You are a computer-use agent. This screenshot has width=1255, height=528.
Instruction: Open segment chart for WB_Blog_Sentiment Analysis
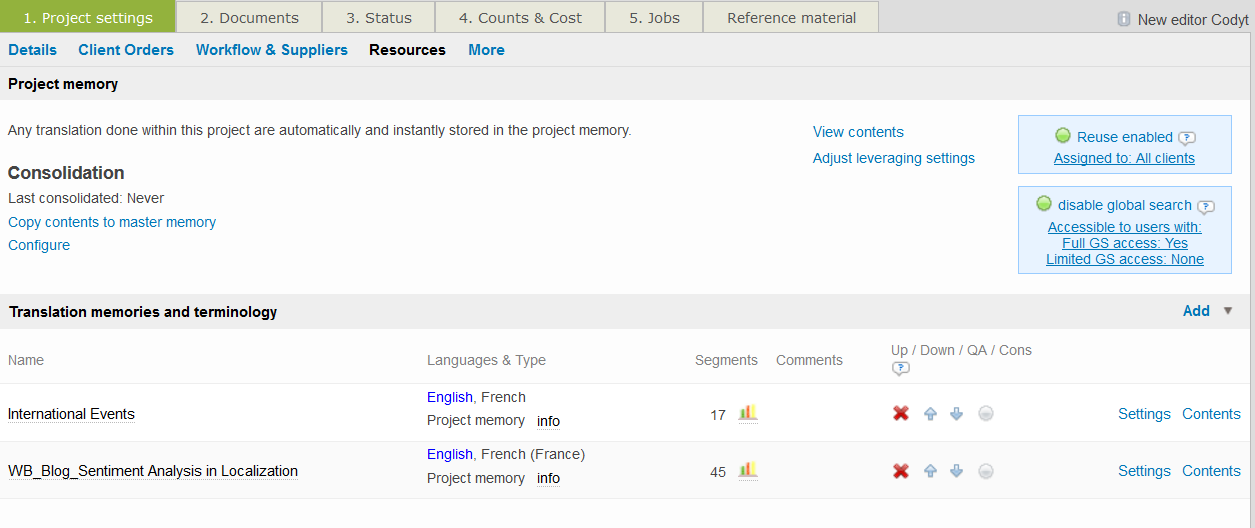748,470
